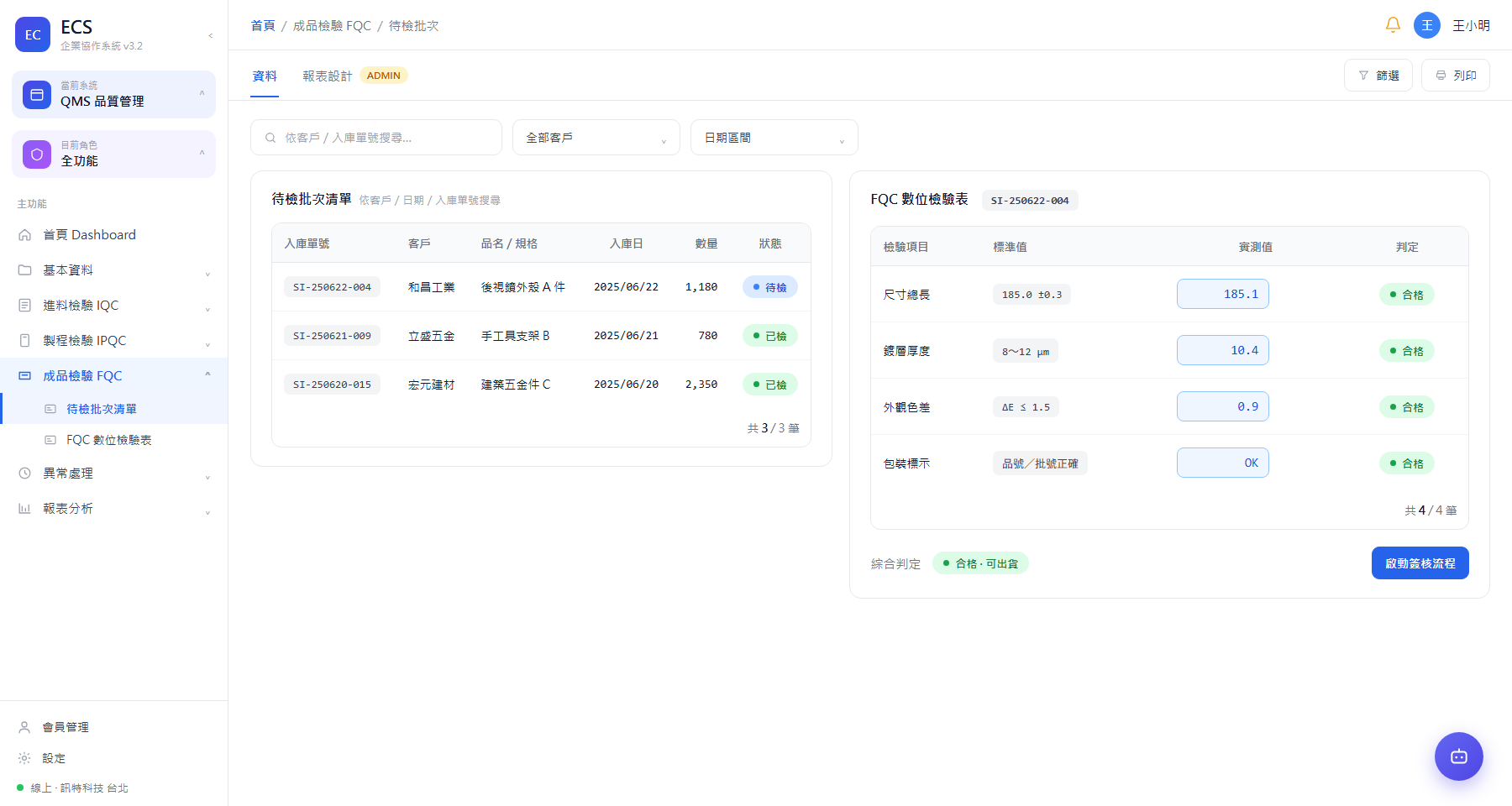Image resolution: width=1512 pixels, height=806 pixels.
Task: Collapse the 成品檢驗 FQC menu
Action: [x=114, y=376]
